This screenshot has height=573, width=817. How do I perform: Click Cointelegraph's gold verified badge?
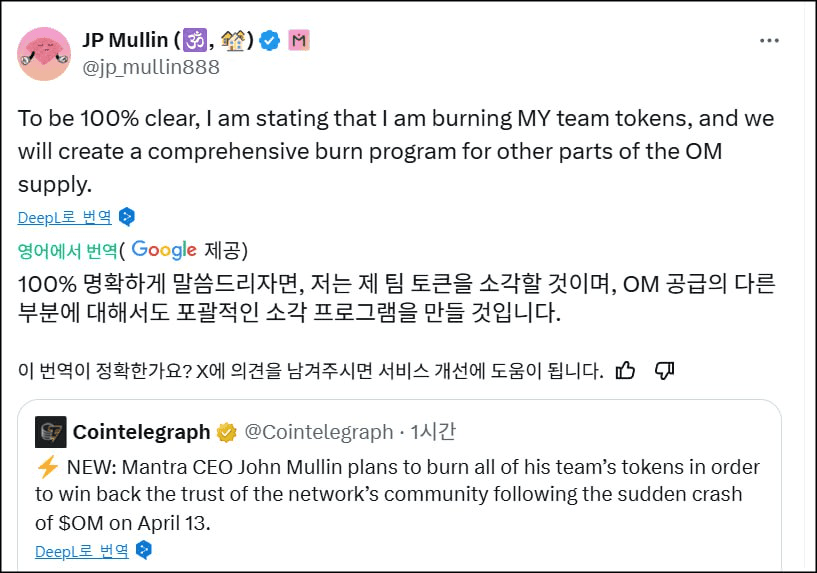(227, 432)
